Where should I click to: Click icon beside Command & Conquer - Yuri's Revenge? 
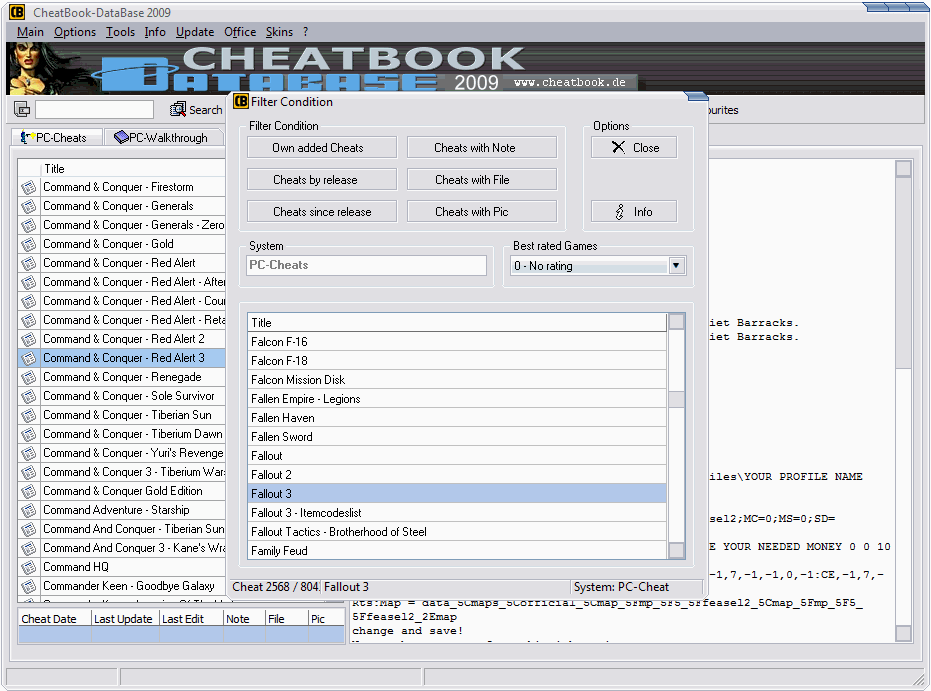[28, 453]
